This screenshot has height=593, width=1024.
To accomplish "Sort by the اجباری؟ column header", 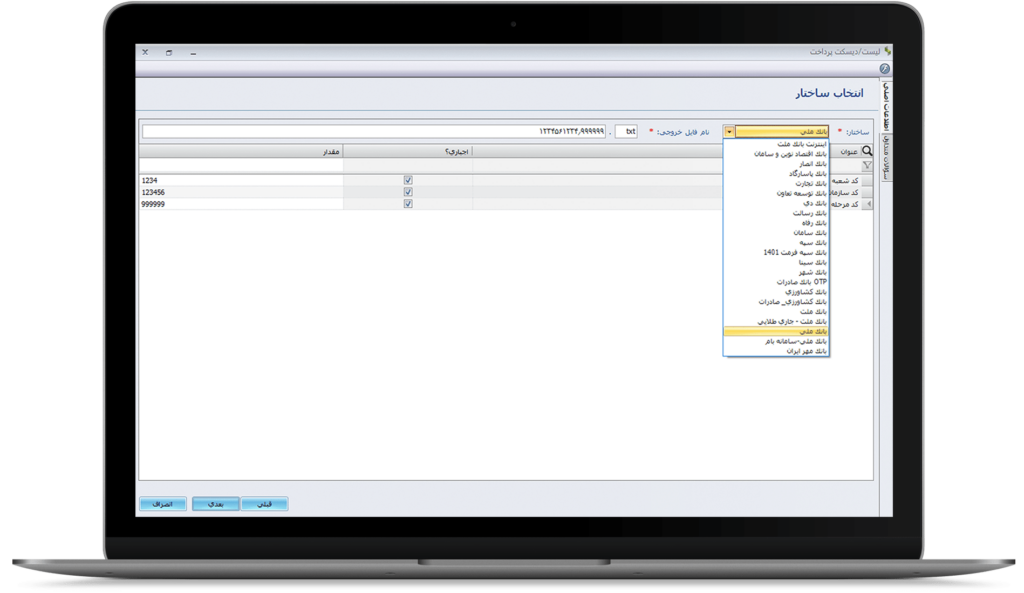I will click(408, 152).
